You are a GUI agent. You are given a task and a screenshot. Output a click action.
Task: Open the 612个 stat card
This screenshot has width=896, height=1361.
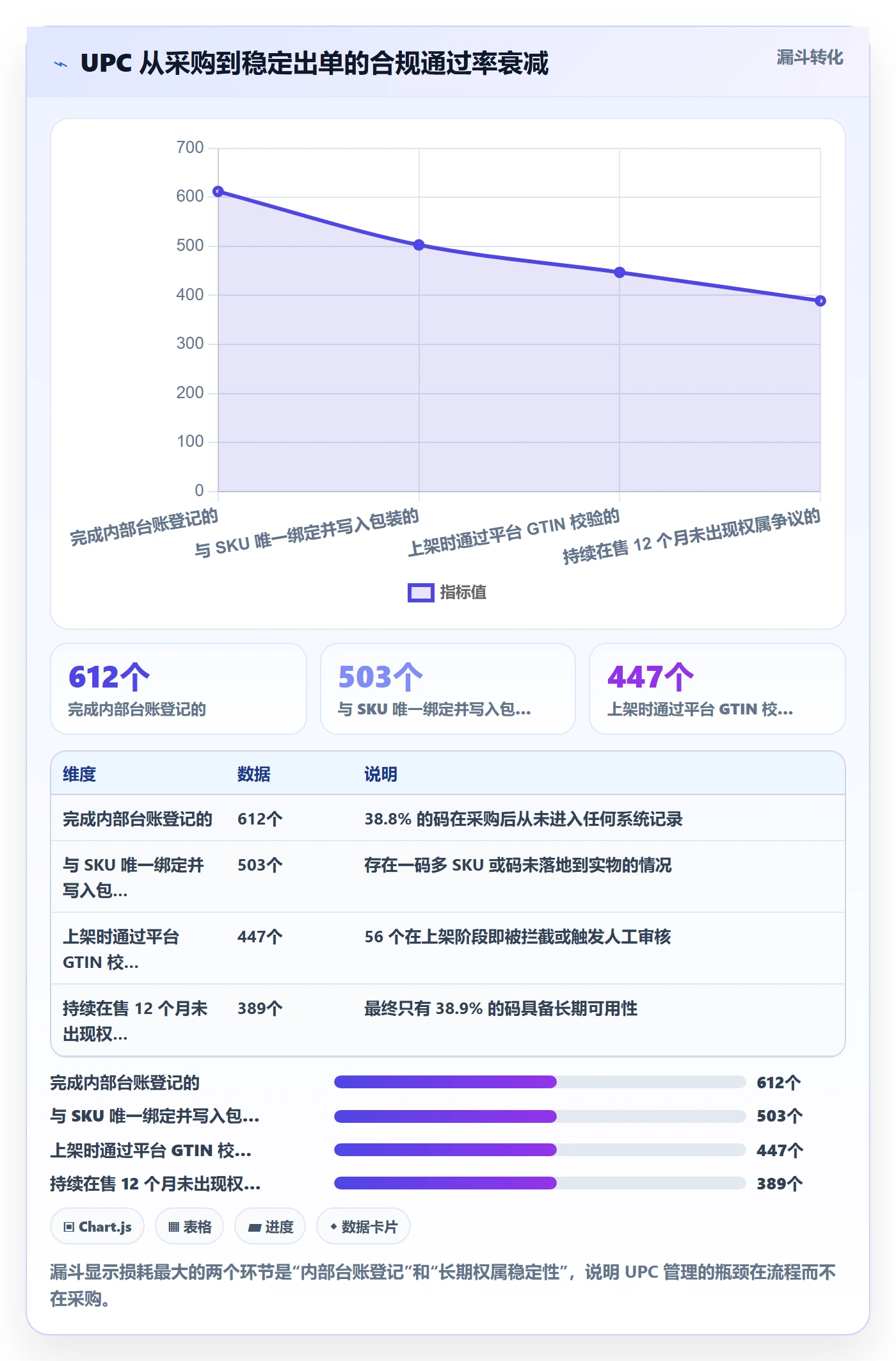(x=179, y=689)
